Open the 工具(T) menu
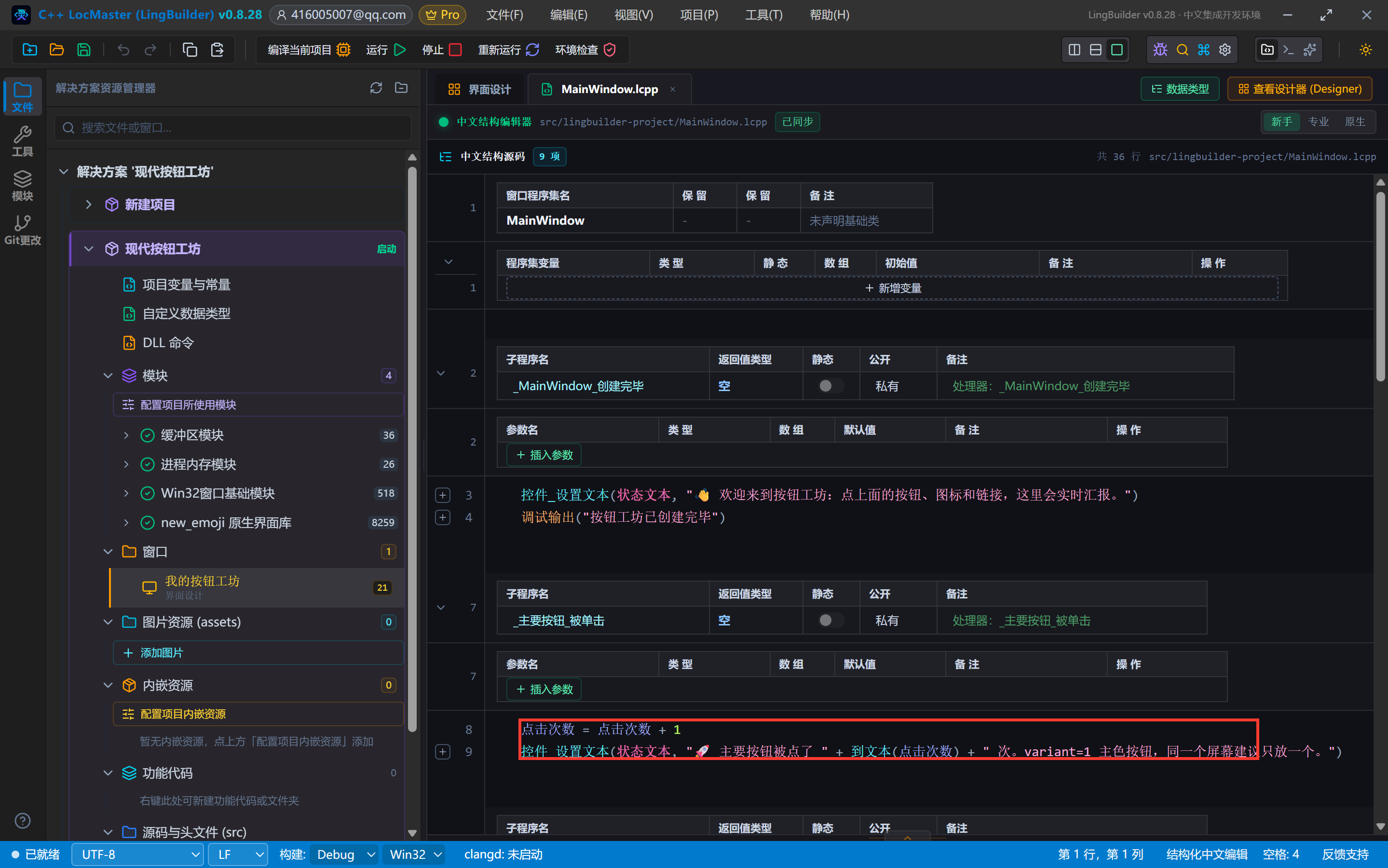The image size is (1388, 868). 763,15
